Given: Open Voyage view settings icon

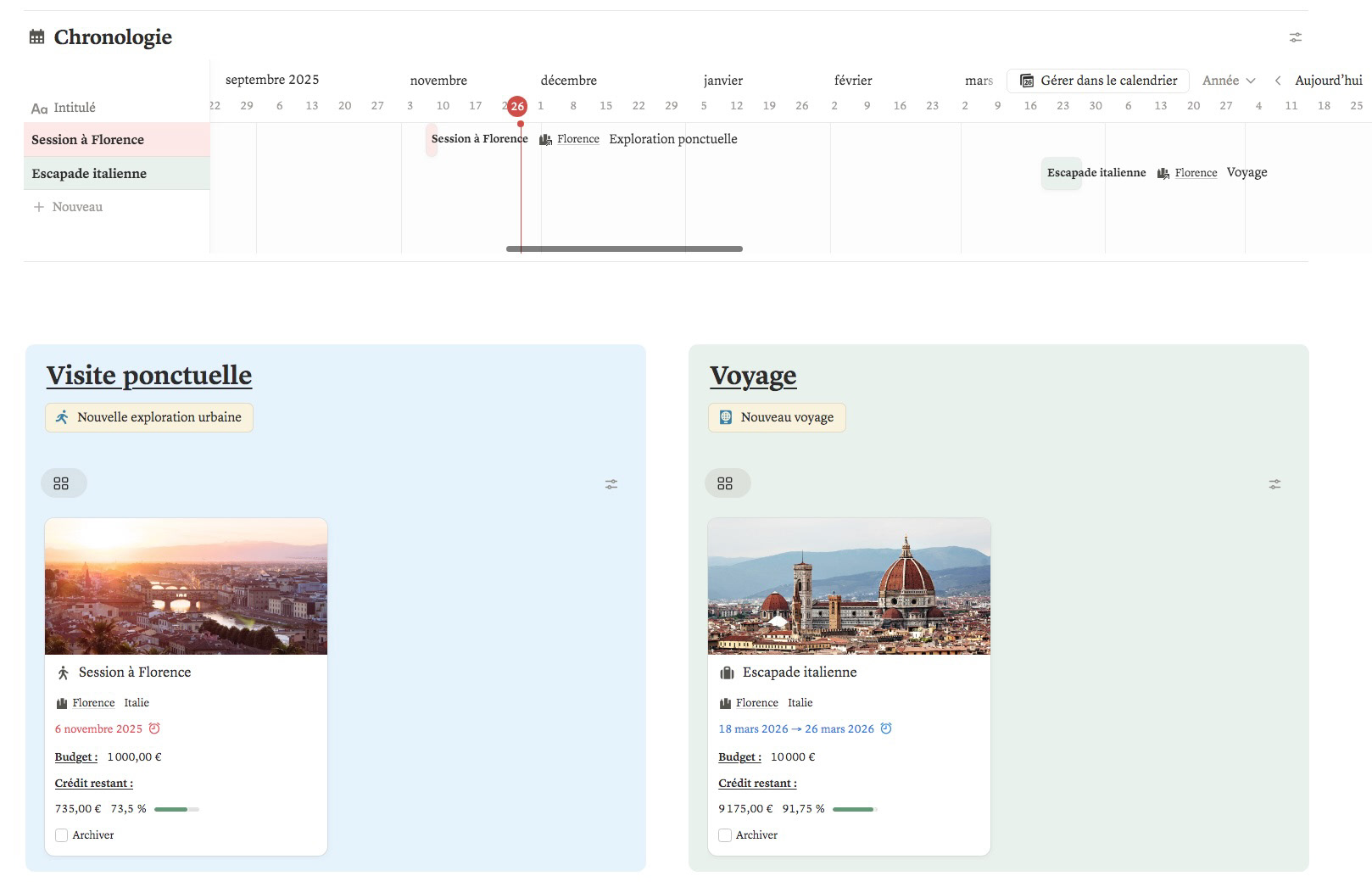Looking at the screenshot, I should tap(1274, 484).
